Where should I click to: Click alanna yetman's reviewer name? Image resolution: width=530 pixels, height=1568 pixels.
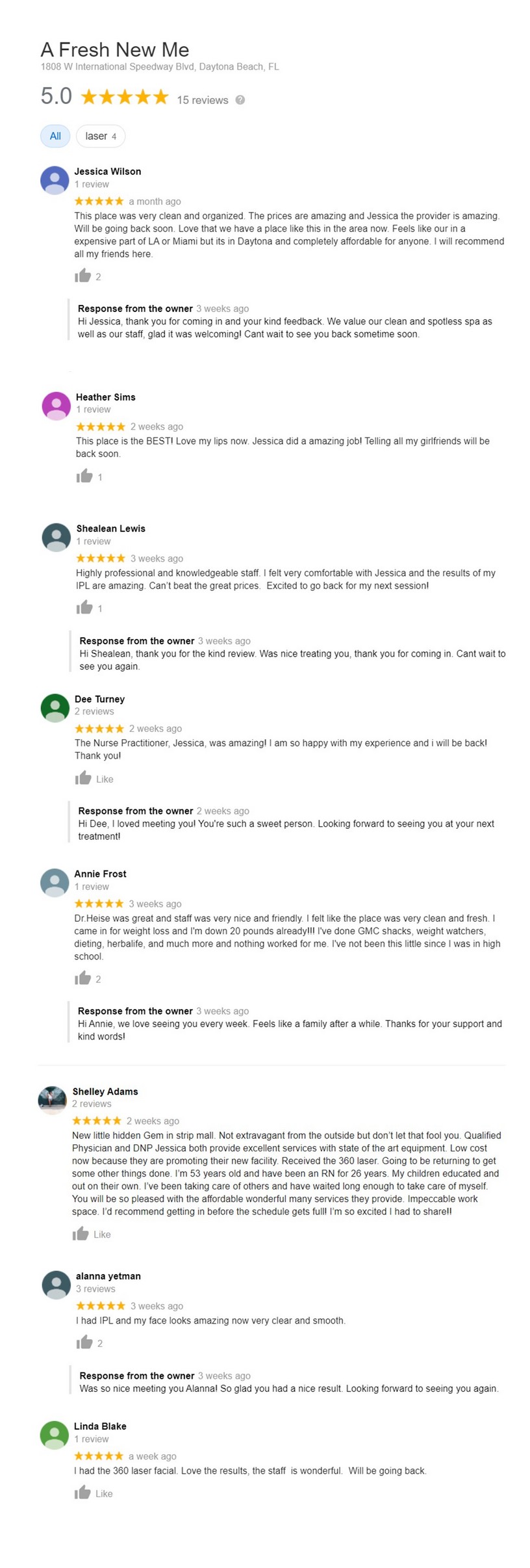(x=108, y=1275)
